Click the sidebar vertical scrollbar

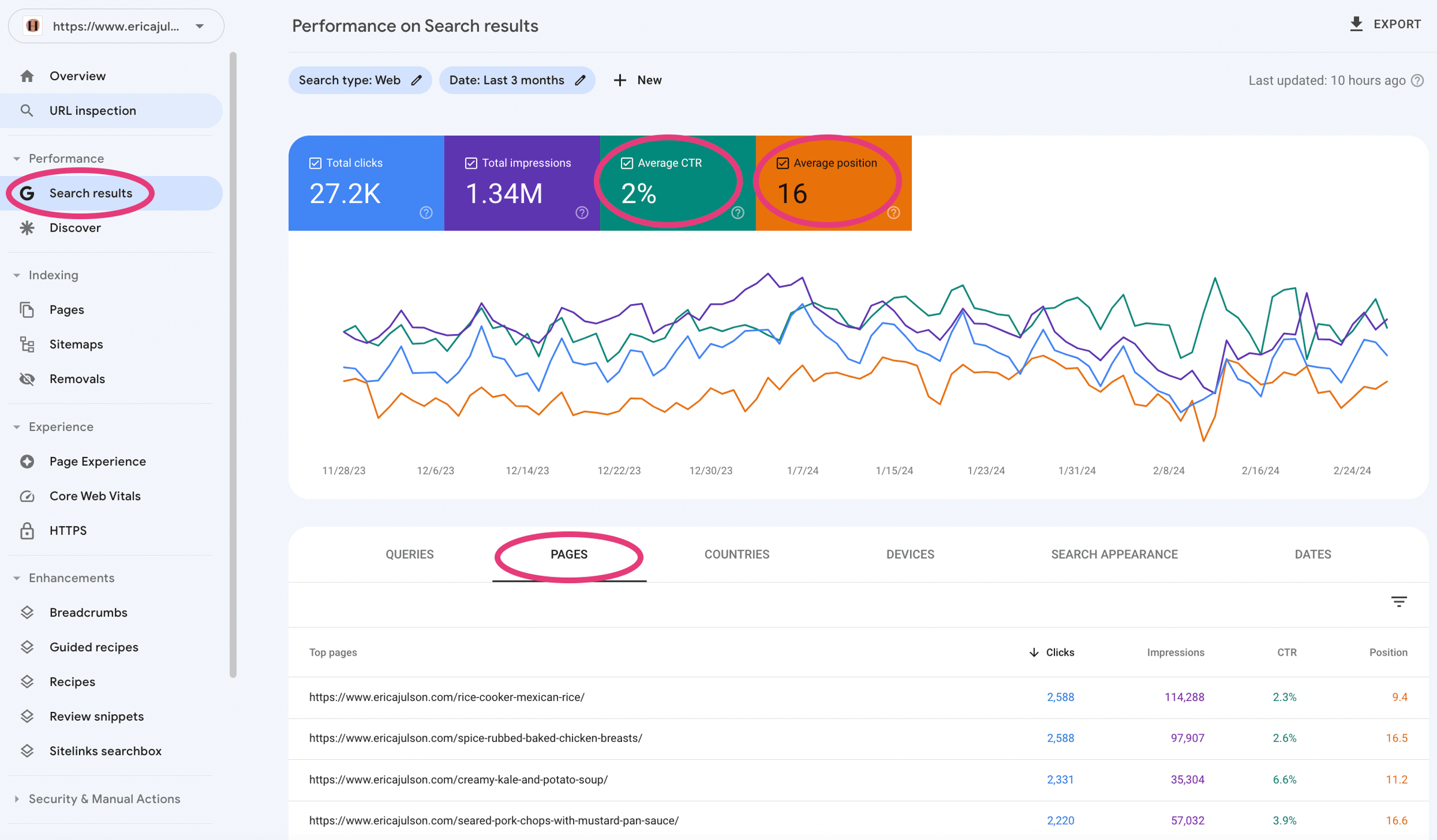click(233, 365)
